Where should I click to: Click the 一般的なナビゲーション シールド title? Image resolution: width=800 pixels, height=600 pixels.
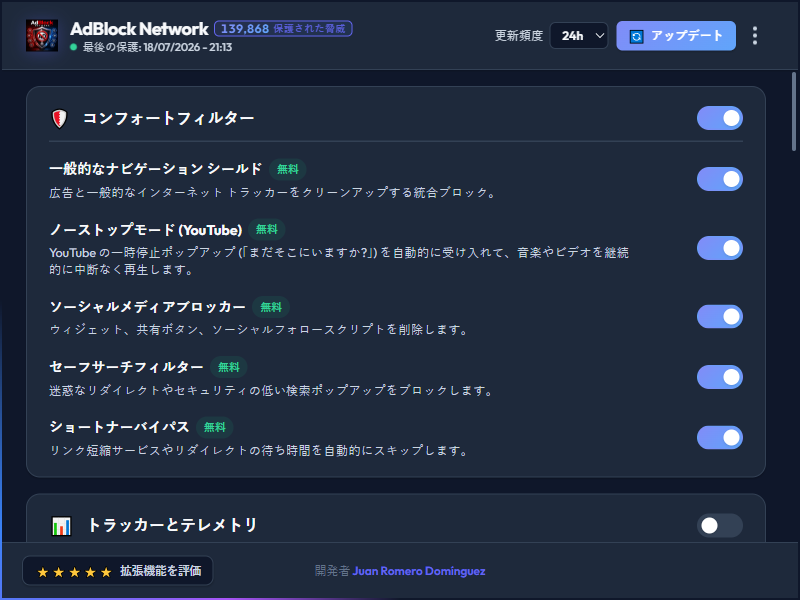(156, 169)
